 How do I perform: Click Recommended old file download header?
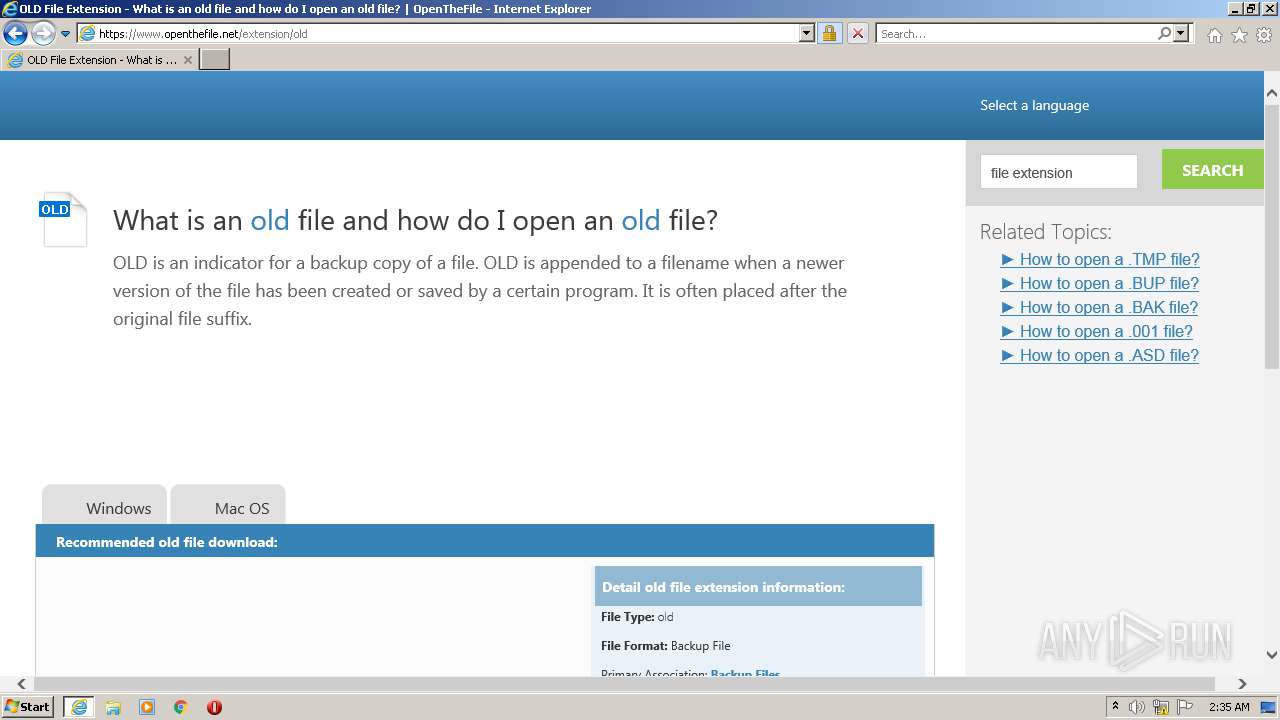pos(485,542)
